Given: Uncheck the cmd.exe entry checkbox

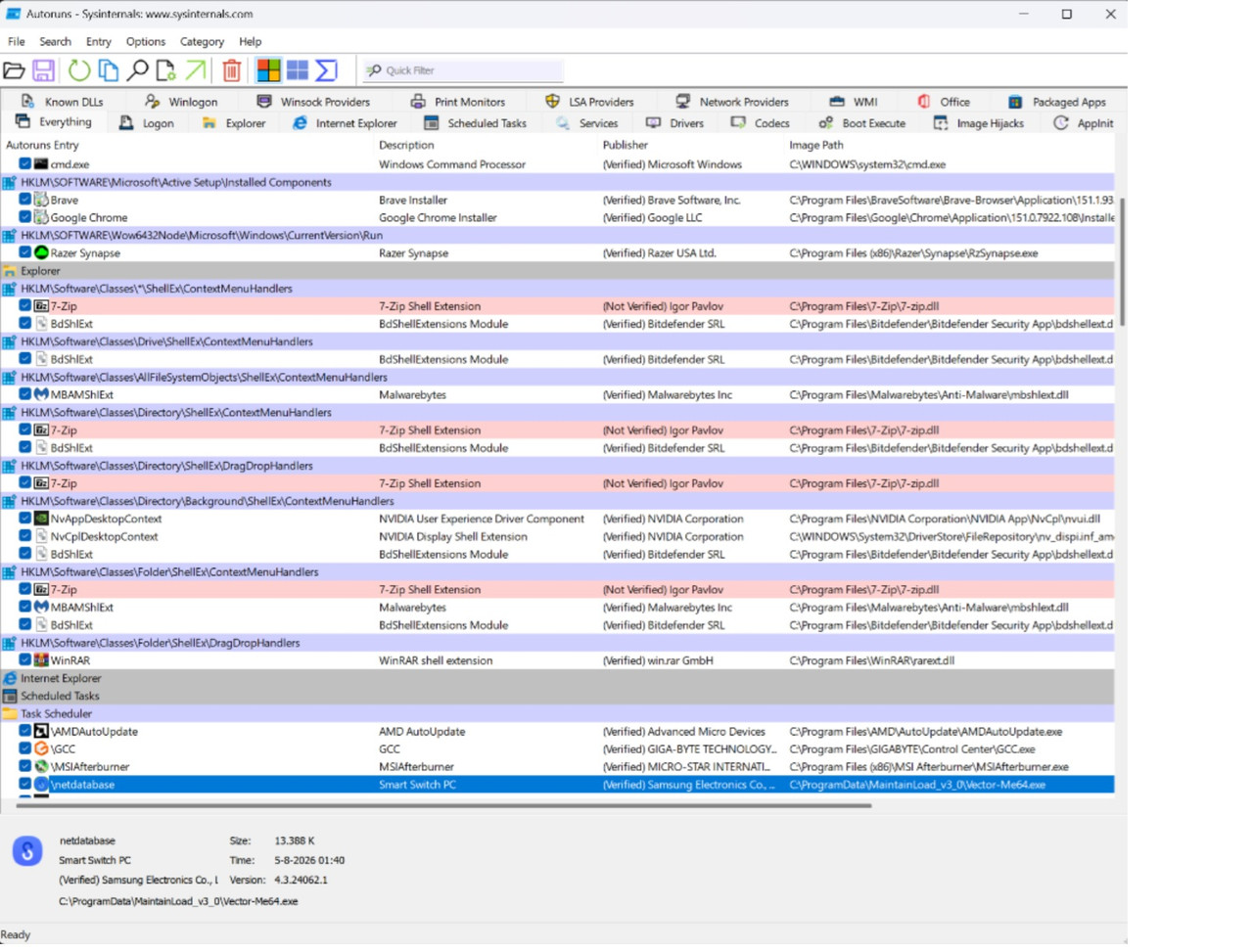Looking at the screenshot, I should (x=25, y=164).
